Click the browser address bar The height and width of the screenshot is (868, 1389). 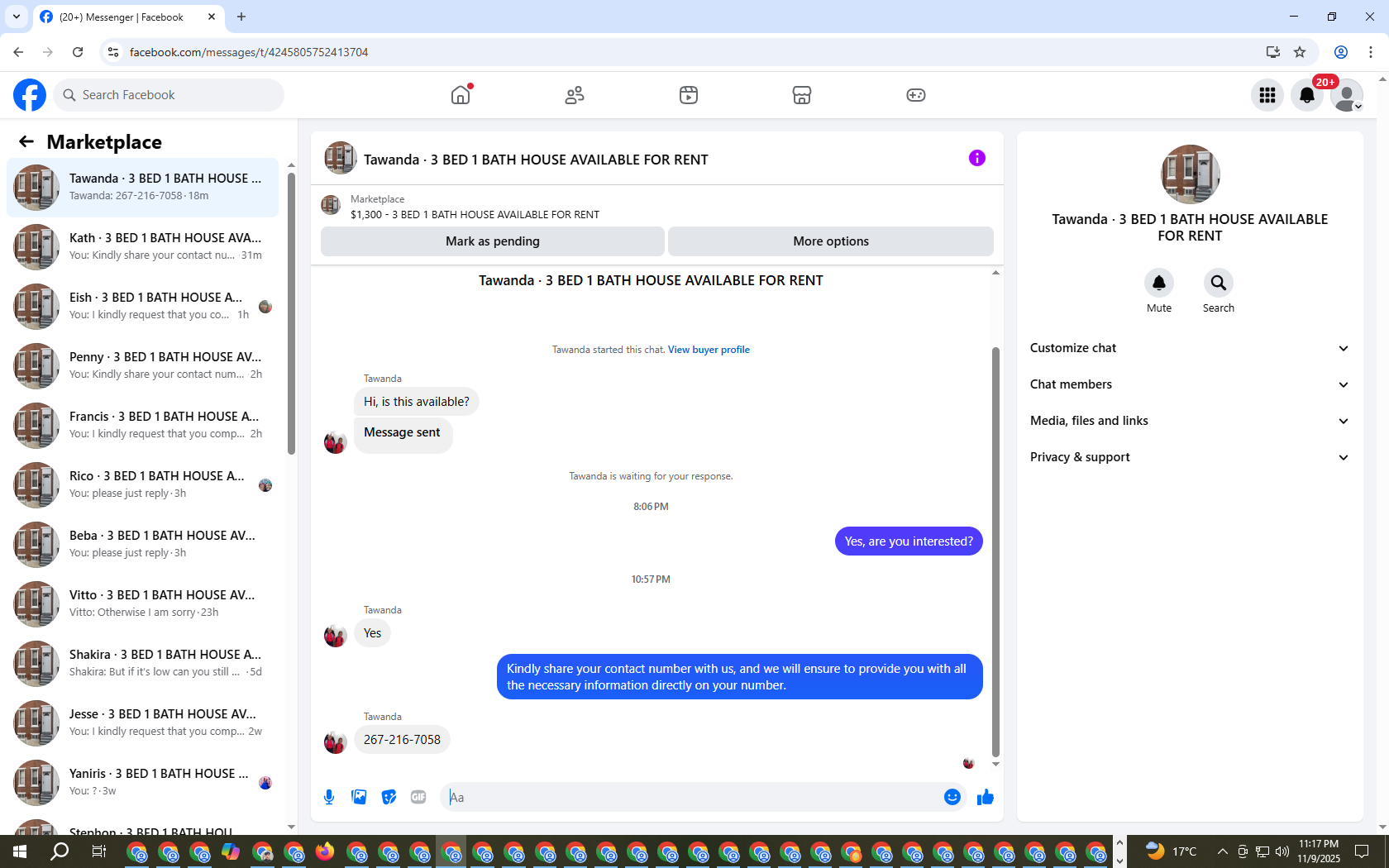[x=690, y=52]
